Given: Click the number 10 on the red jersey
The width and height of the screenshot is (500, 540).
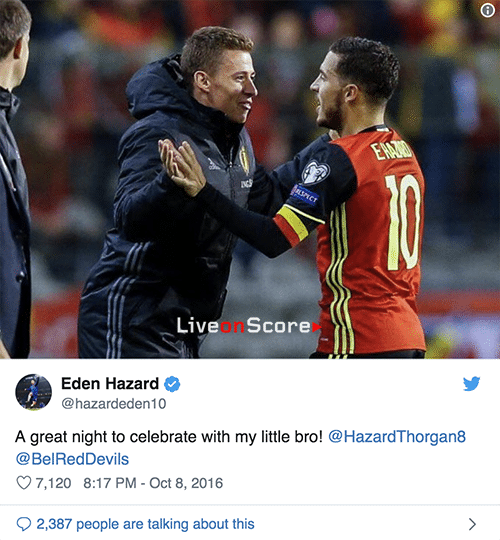Looking at the screenshot, I should (x=403, y=222).
